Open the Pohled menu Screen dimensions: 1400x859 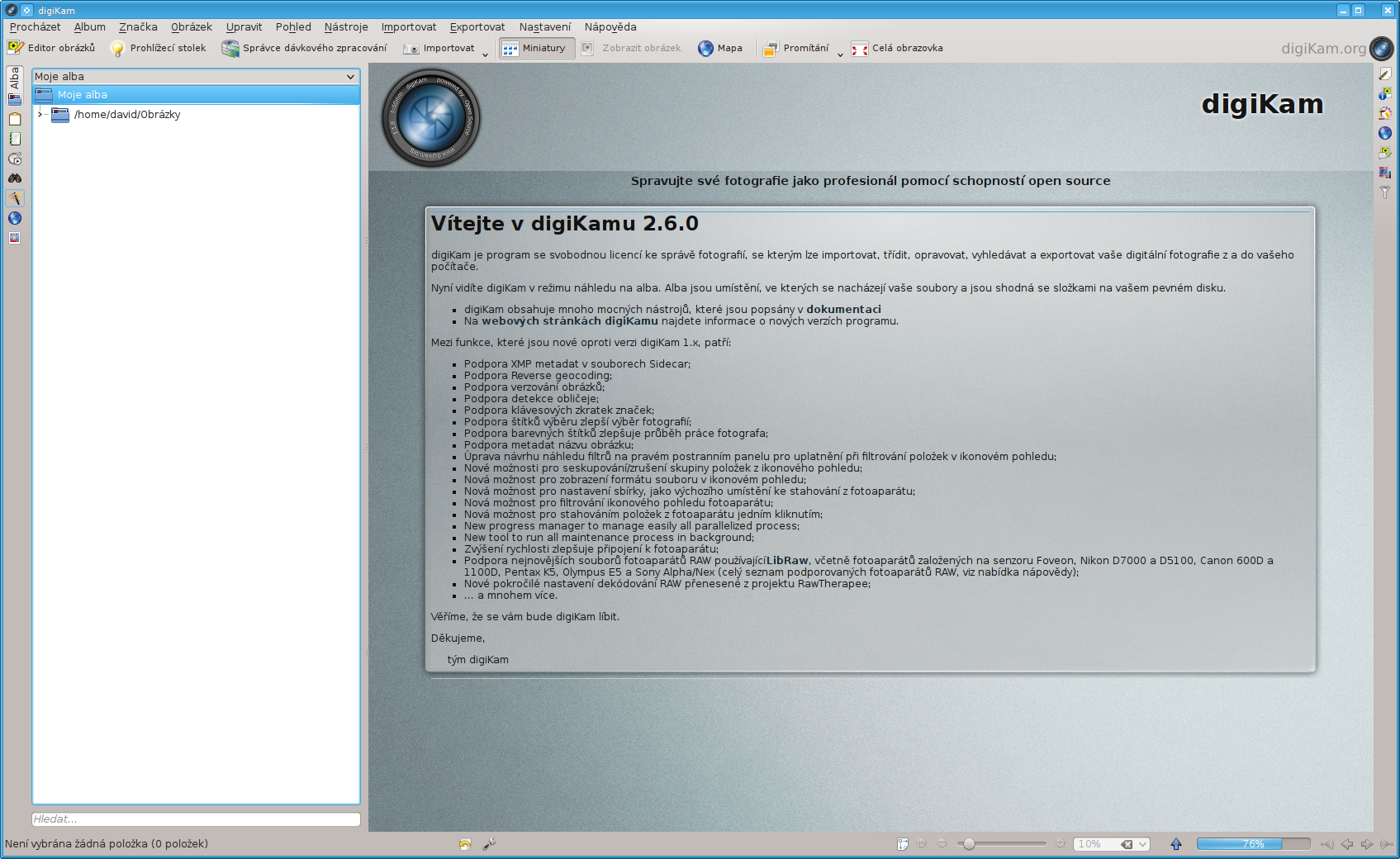pyautogui.click(x=293, y=27)
